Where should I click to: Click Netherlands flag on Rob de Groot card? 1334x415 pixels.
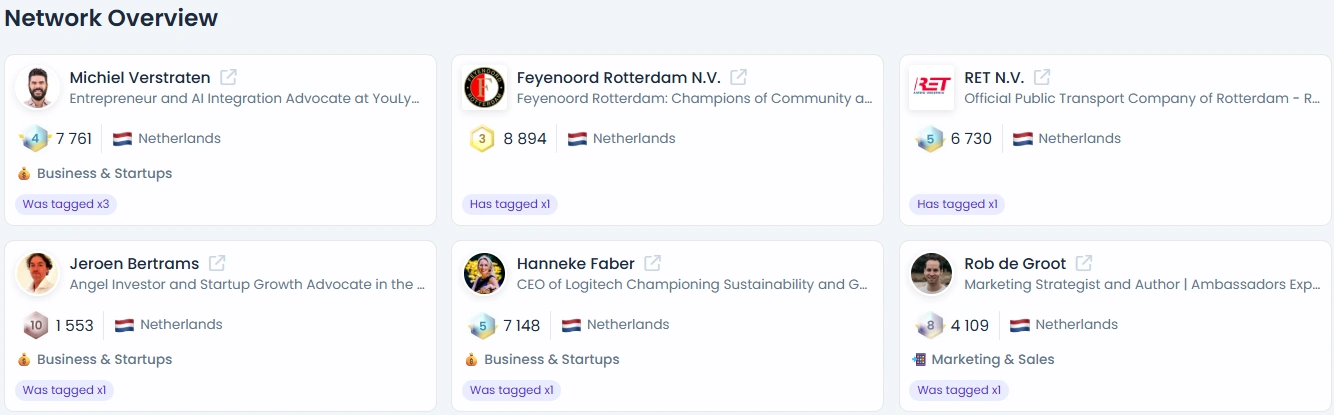pos(1020,325)
